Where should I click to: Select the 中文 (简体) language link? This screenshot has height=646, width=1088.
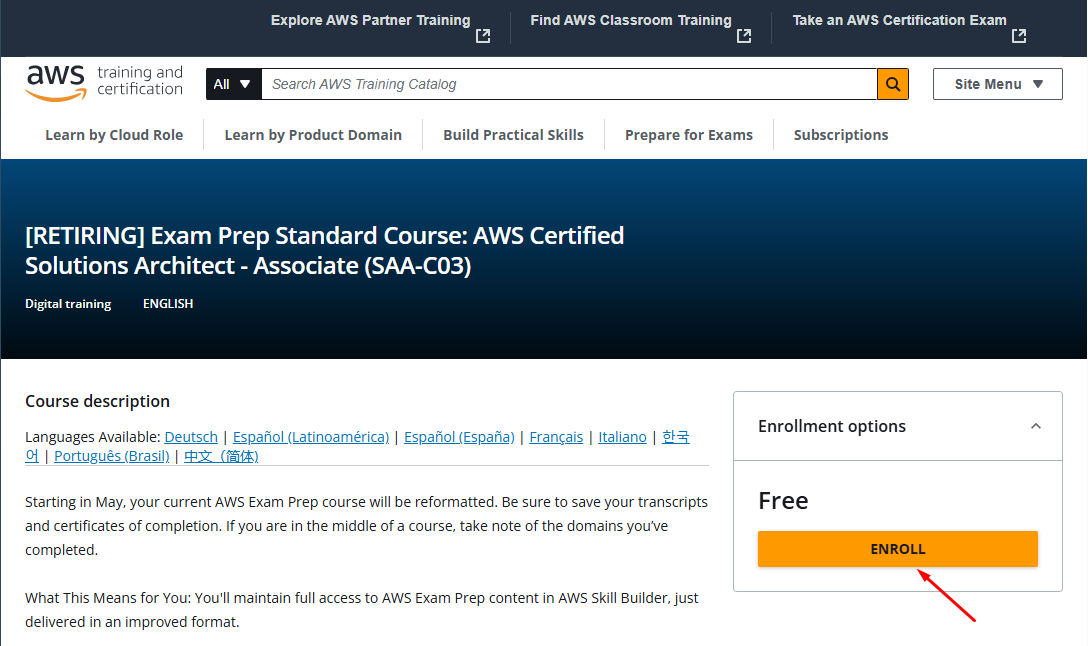[221, 456]
